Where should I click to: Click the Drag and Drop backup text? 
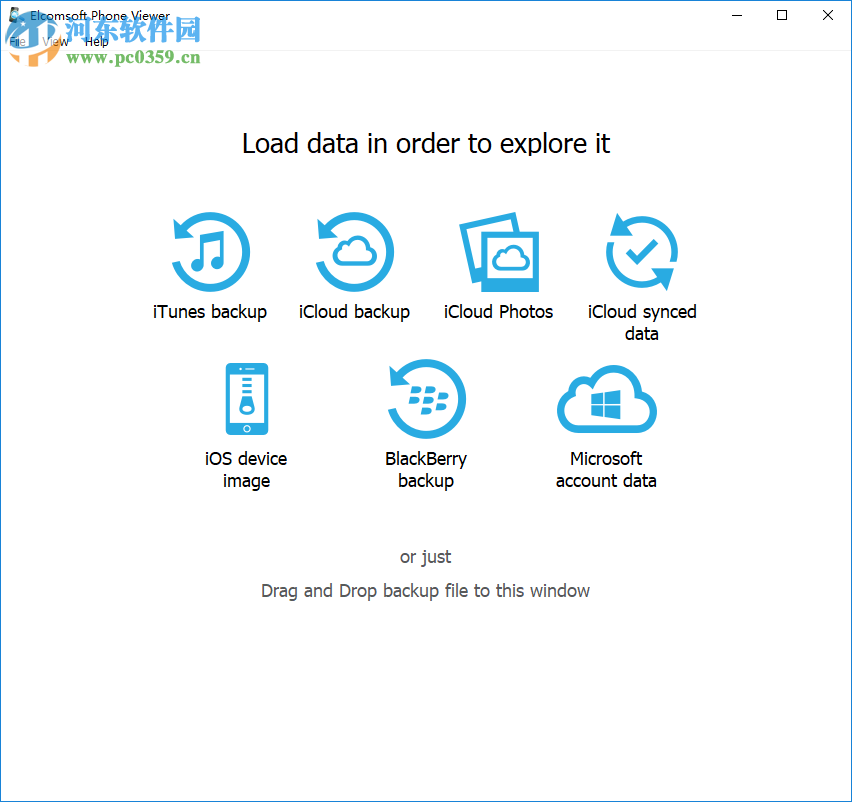(425, 590)
